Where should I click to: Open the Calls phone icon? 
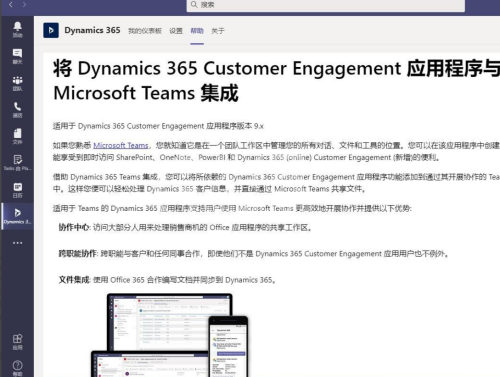pos(17,110)
